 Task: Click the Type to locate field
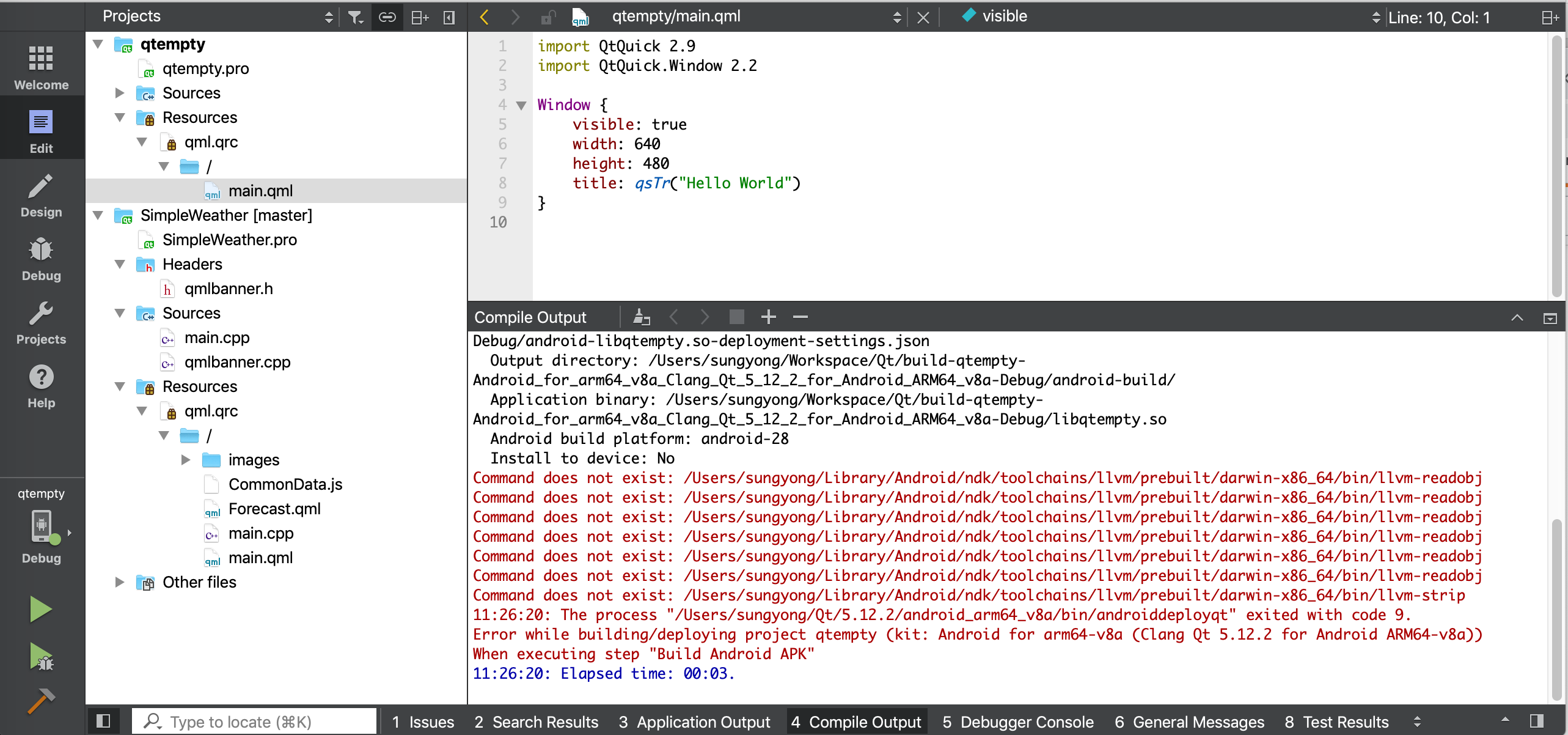[x=254, y=722]
